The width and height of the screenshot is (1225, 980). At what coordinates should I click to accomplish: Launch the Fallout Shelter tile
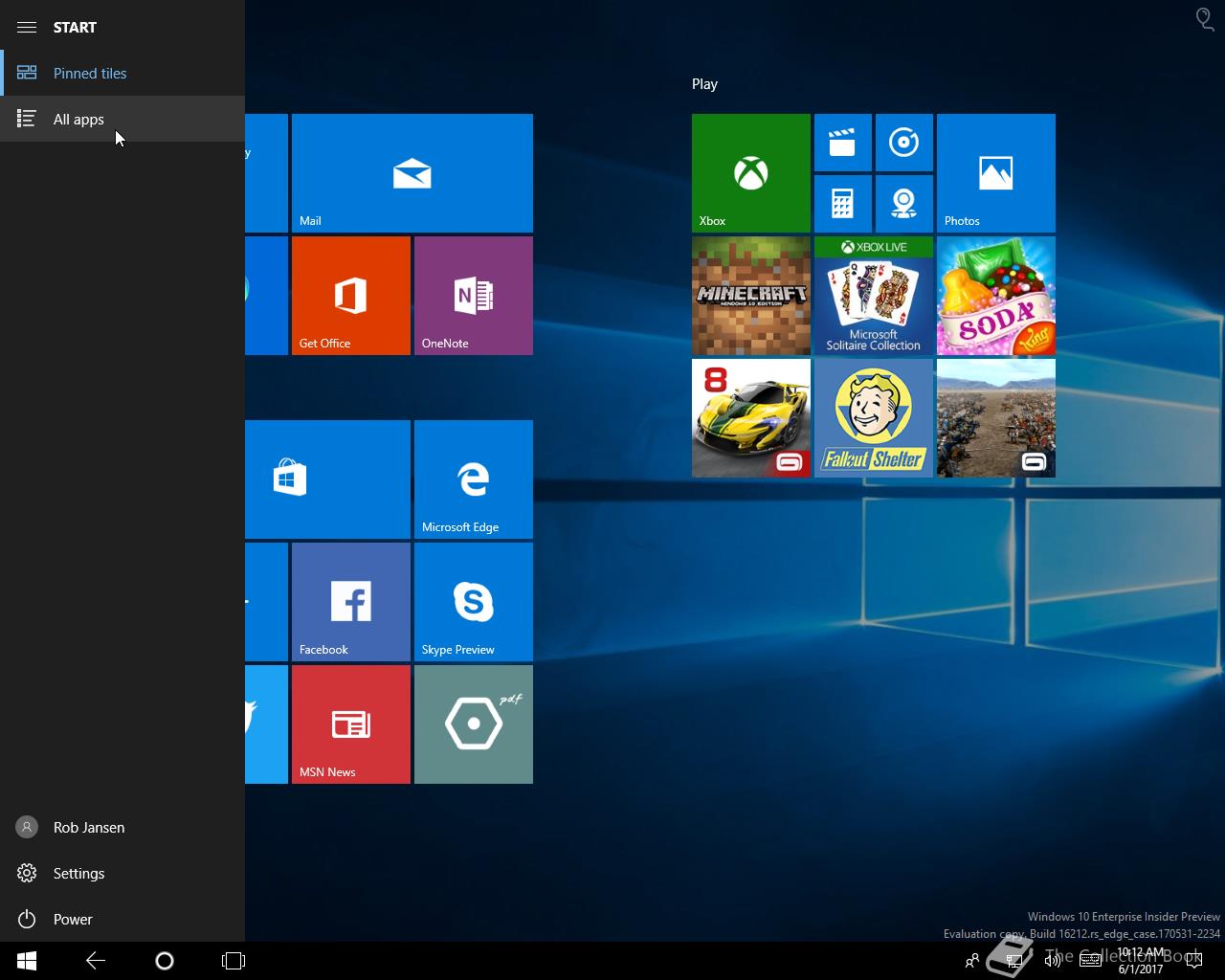click(x=874, y=418)
